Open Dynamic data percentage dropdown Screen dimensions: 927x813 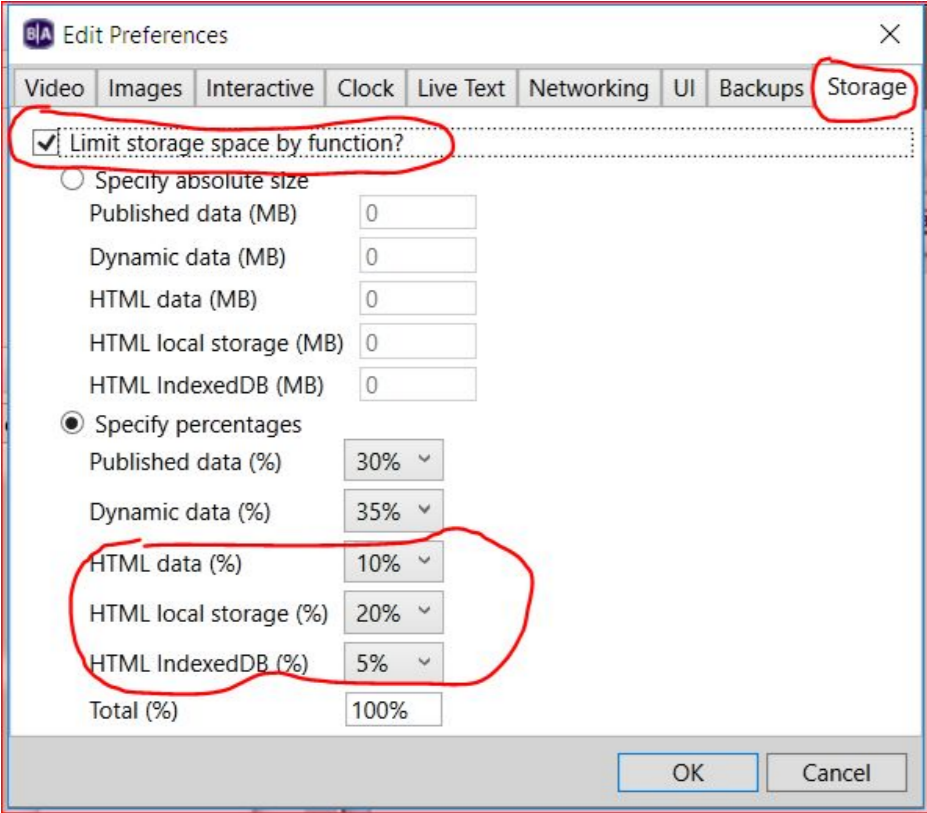click(x=393, y=512)
